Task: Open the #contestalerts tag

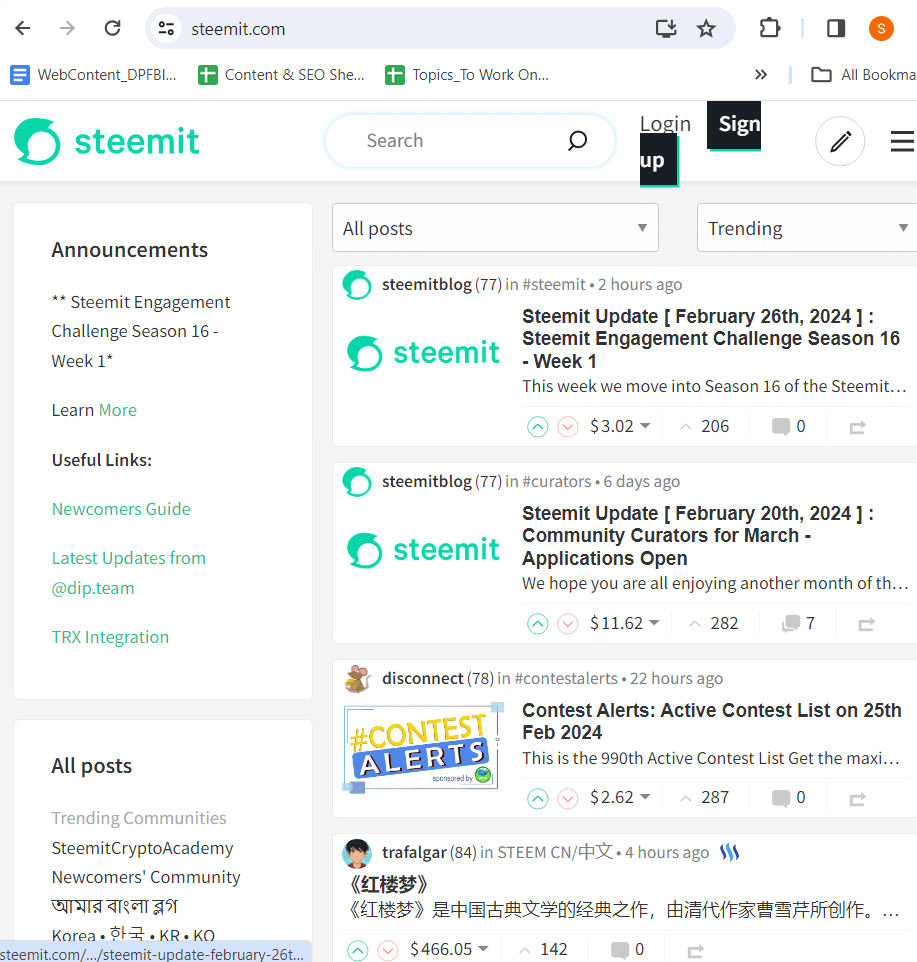Action: [566, 679]
